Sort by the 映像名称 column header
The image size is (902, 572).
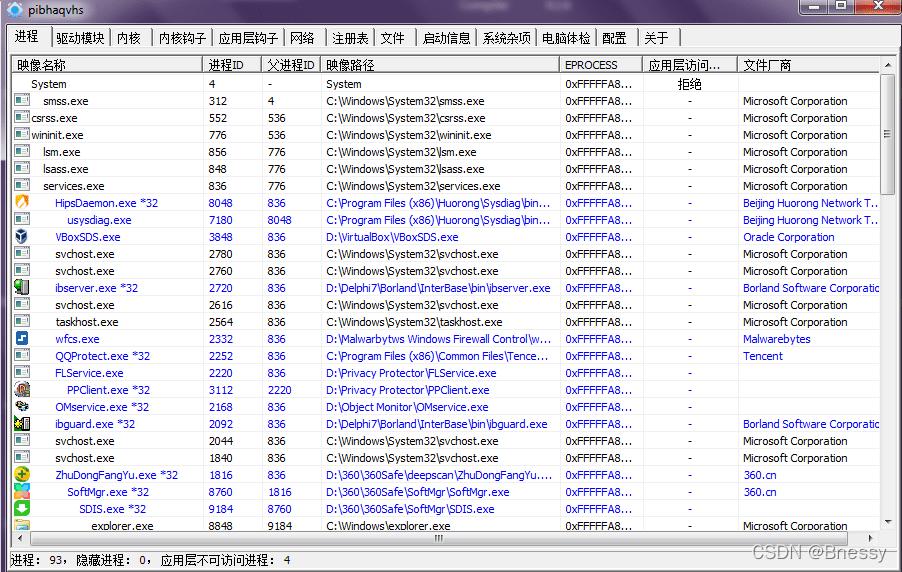coord(107,65)
